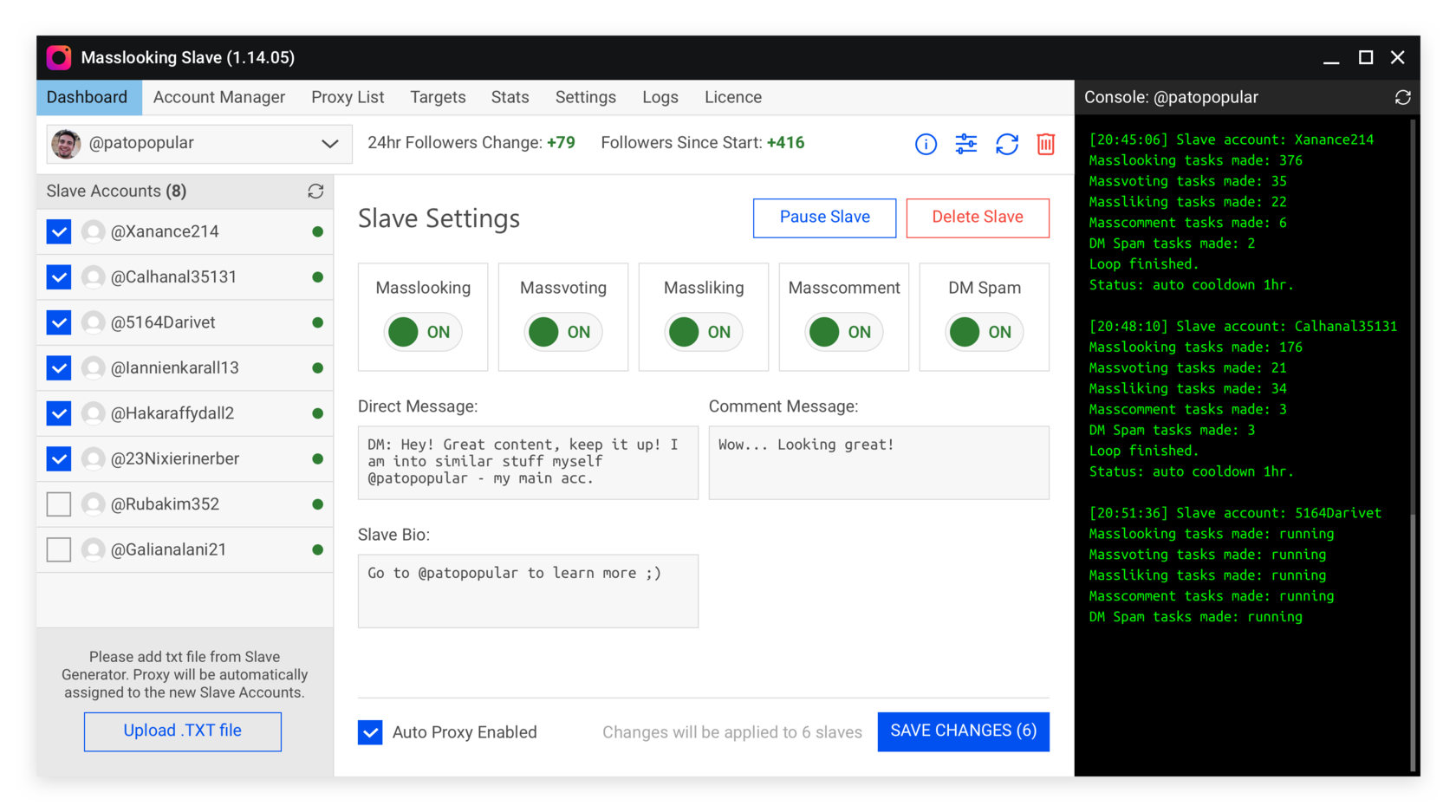This screenshot has height=812, width=1456.
Task: Check the @Galianalani21 slave checkbox
Action: point(59,550)
